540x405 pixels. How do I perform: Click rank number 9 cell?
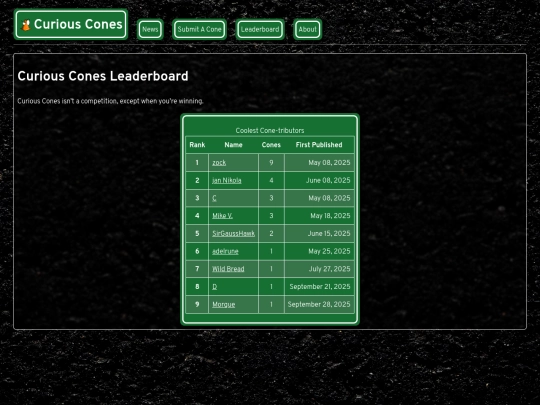197,304
